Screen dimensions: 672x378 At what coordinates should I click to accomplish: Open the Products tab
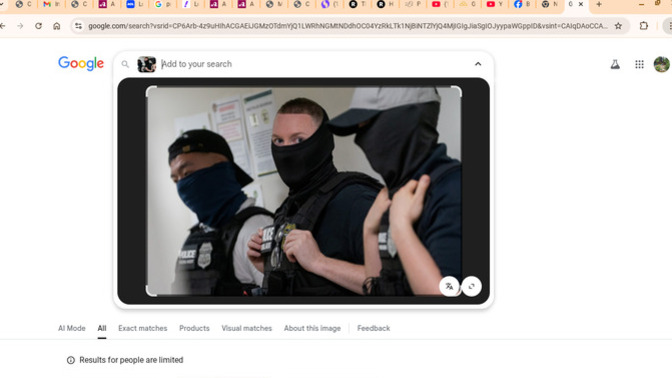coord(194,328)
